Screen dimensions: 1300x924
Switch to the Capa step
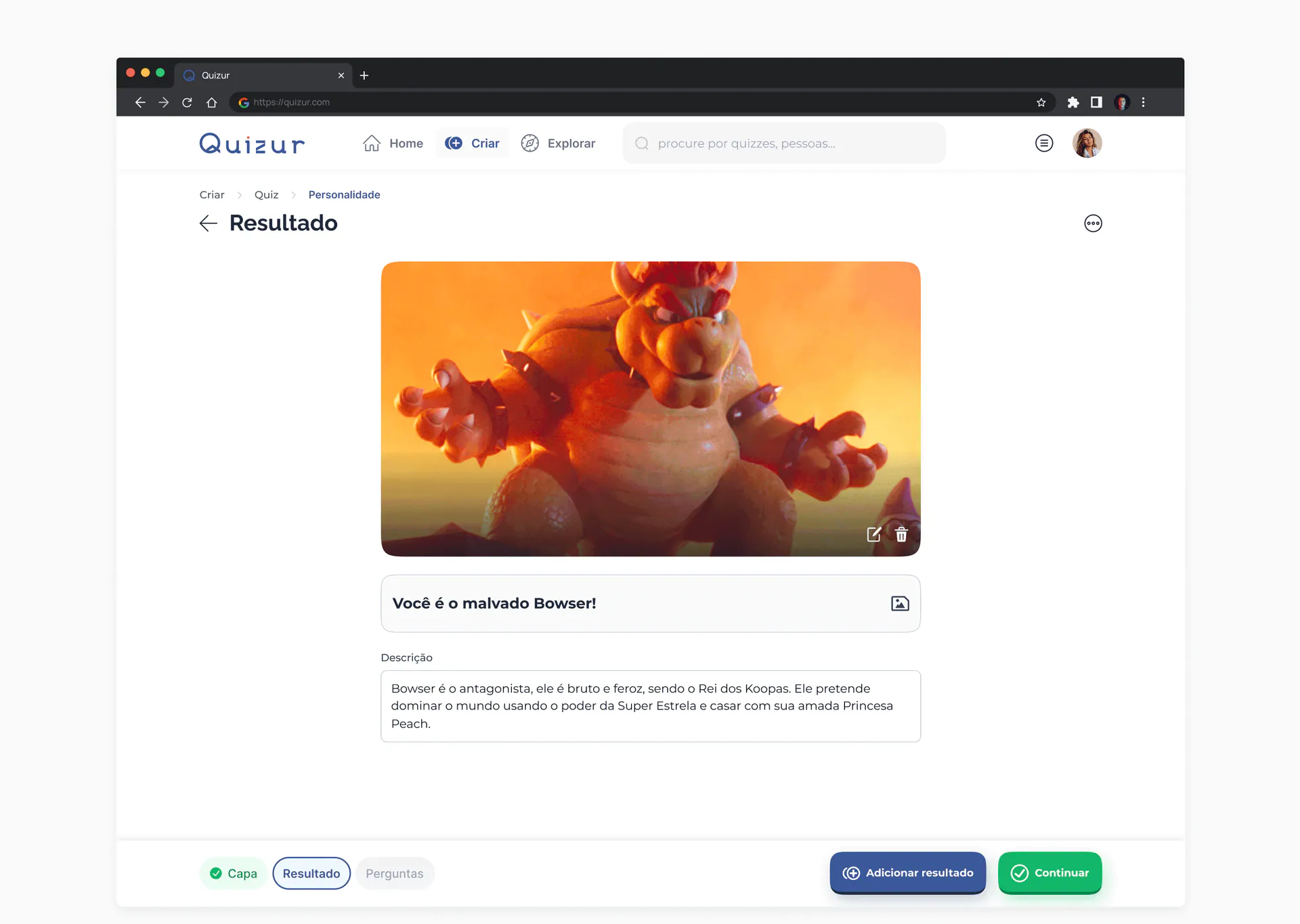point(234,873)
